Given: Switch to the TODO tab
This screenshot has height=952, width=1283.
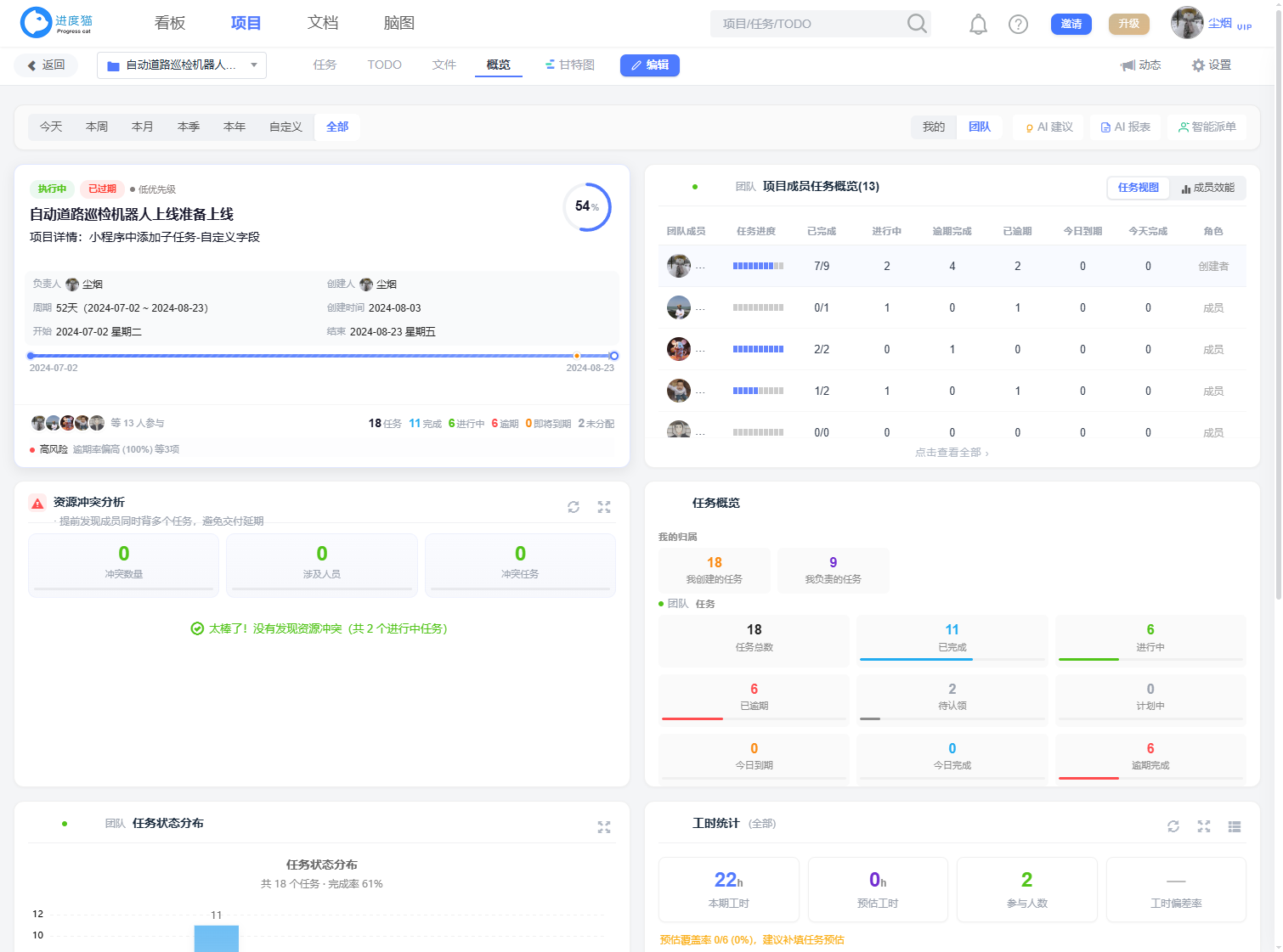Looking at the screenshot, I should pyautogui.click(x=384, y=65).
